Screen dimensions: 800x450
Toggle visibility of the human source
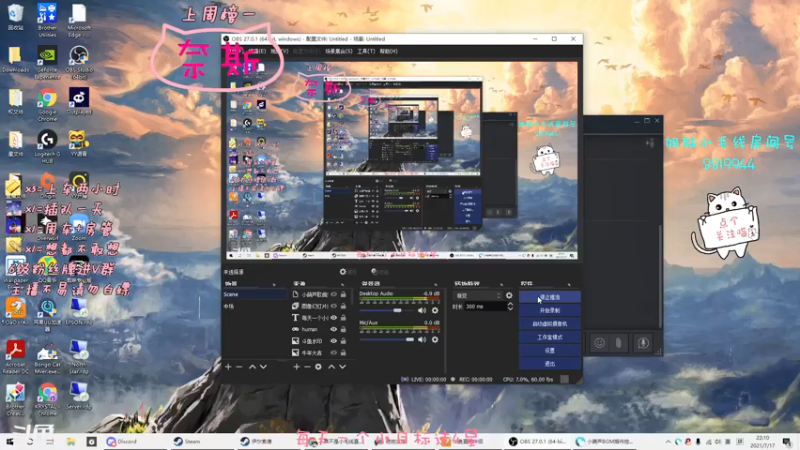334,330
